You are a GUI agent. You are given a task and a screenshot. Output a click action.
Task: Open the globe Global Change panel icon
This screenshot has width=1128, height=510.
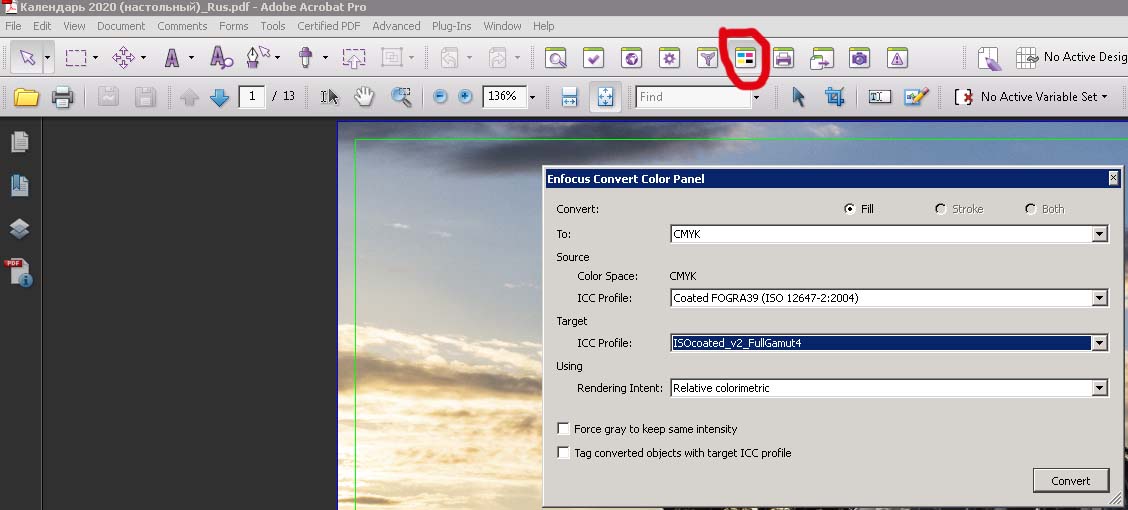(x=632, y=58)
